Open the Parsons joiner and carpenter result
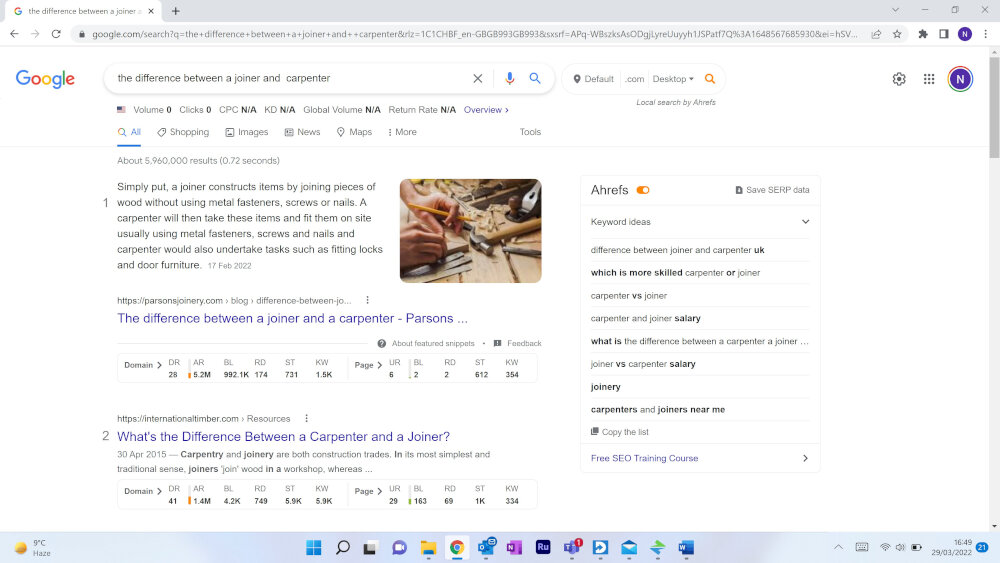Screen dimensions: 1000x563 tap(292, 318)
